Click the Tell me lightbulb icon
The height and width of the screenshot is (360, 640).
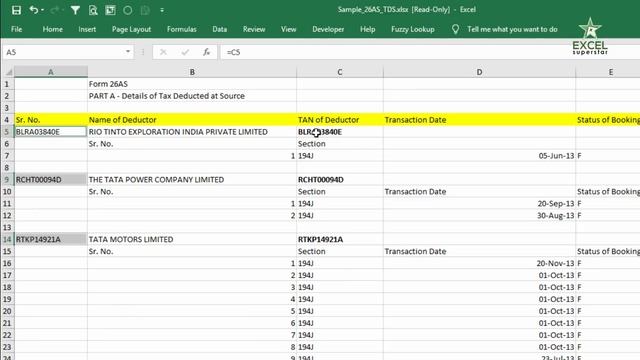456,29
